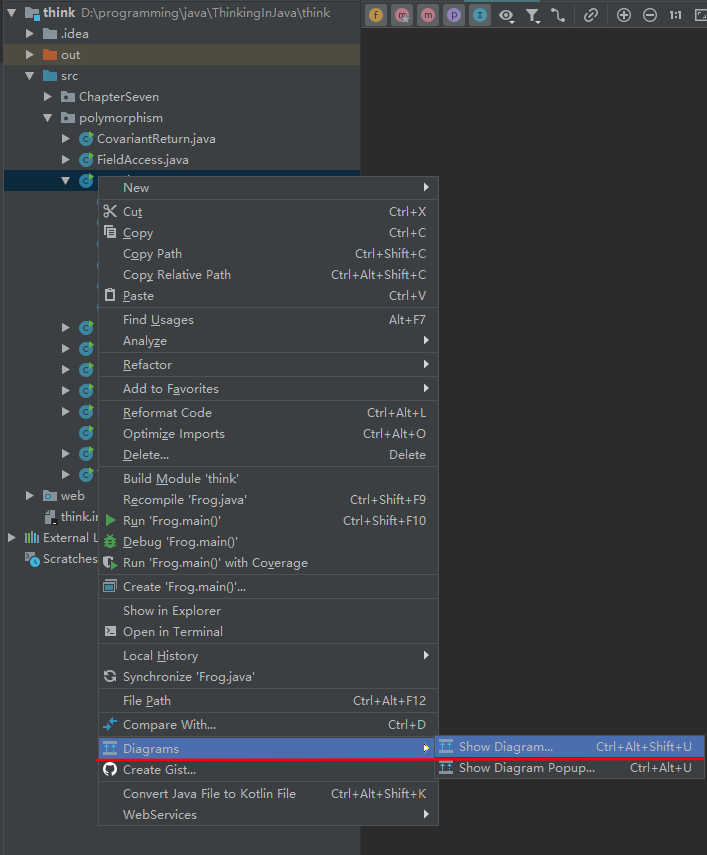The image size is (707, 855).
Task: Expand the out folder arrow
Action: pyautogui.click(x=30, y=55)
